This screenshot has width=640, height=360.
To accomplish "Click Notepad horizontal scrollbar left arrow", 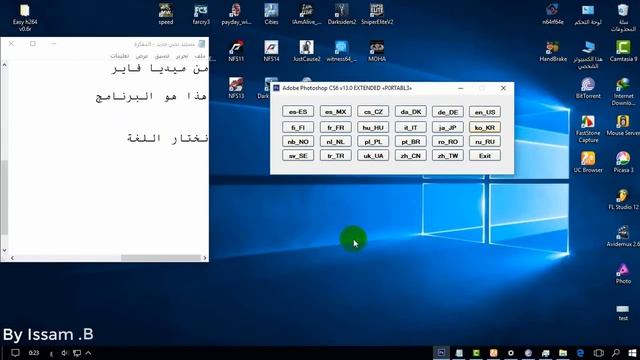I will click(12, 258).
